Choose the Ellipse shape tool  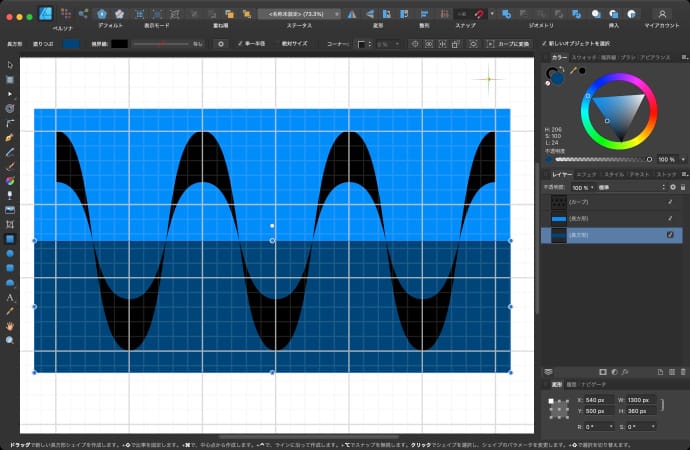10,253
